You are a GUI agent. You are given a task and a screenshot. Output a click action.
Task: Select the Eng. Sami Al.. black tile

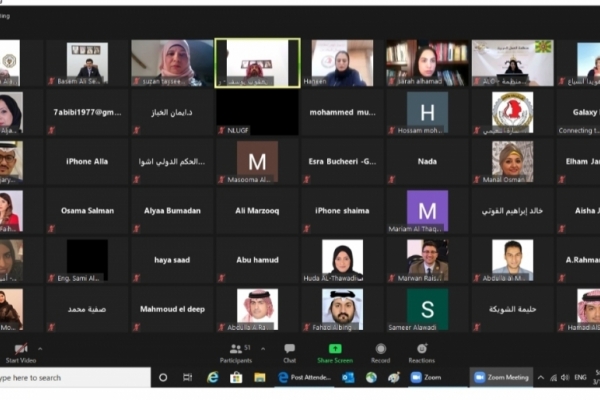[x=87, y=260]
